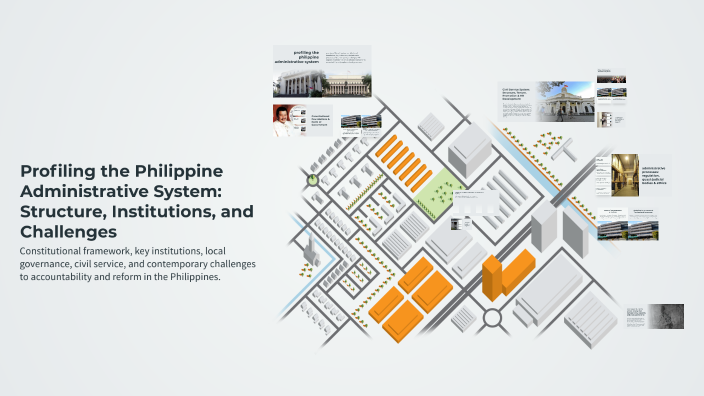Viewport: 704px width, 396px height.
Task: Open the pale slide overlapping the green park
Action: [475, 203]
